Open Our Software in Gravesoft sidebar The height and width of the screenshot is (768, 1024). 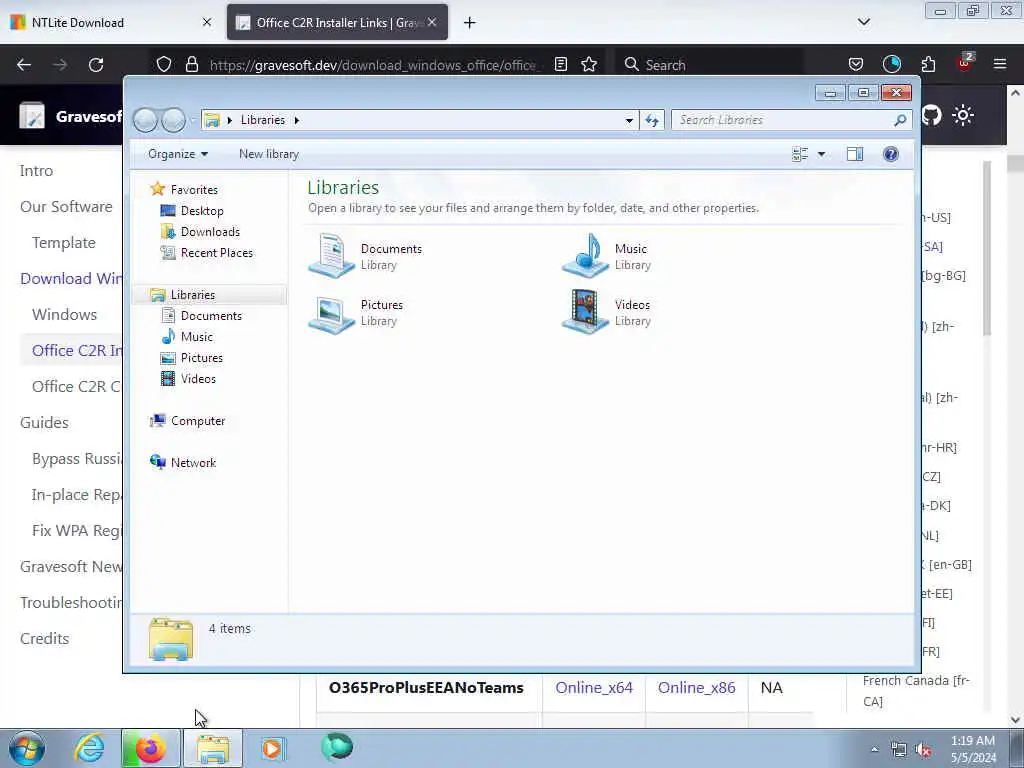pos(66,207)
